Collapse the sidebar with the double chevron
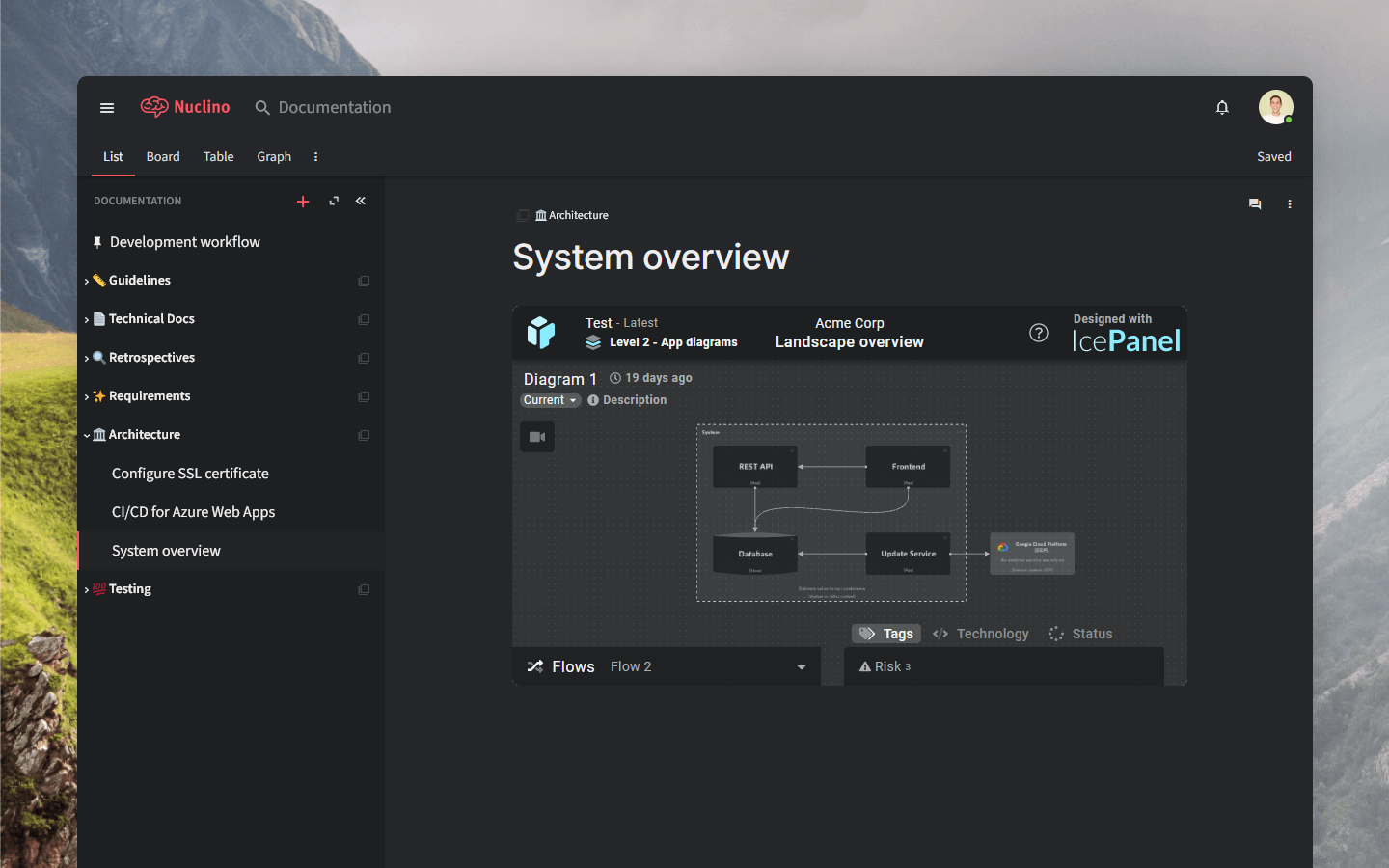Screen dimensions: 1389x868 (x=361, y=201)
